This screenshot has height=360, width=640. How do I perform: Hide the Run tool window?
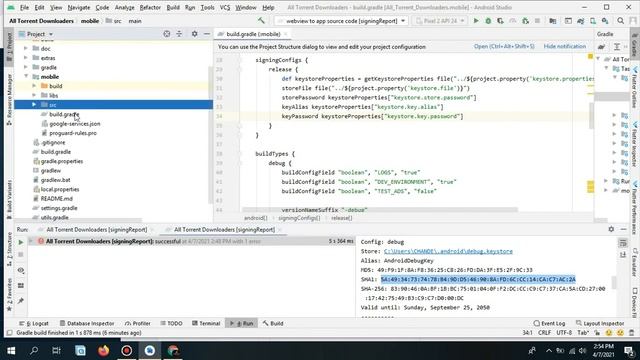tap(623, 229)
